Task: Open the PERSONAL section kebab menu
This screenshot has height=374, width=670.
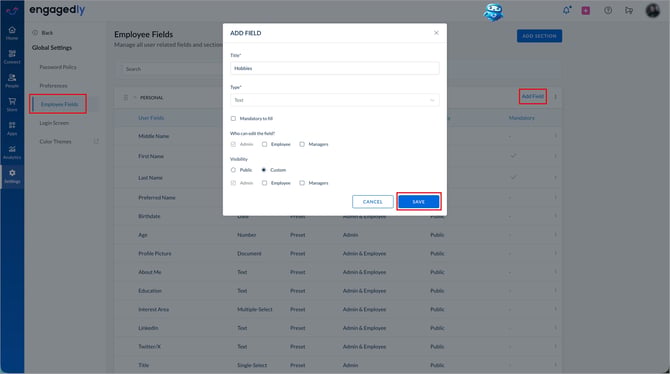Action: (x=555, y=97)
